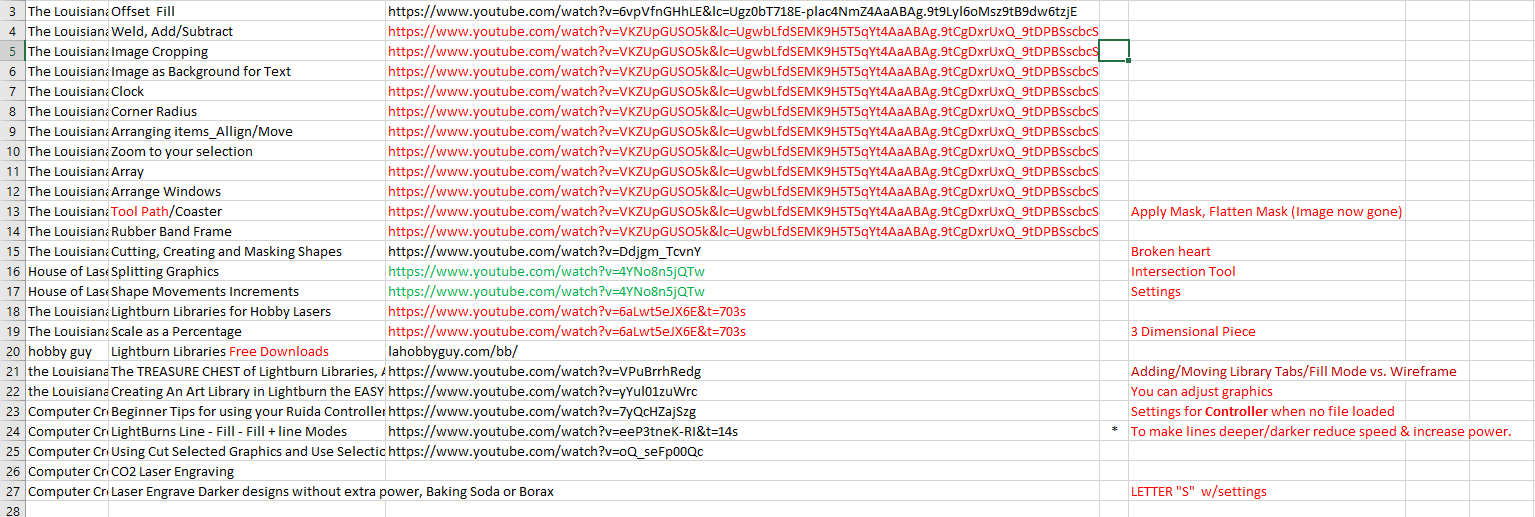Open the lahobbyguy.com/bb/ link

[x=452, y=351]
